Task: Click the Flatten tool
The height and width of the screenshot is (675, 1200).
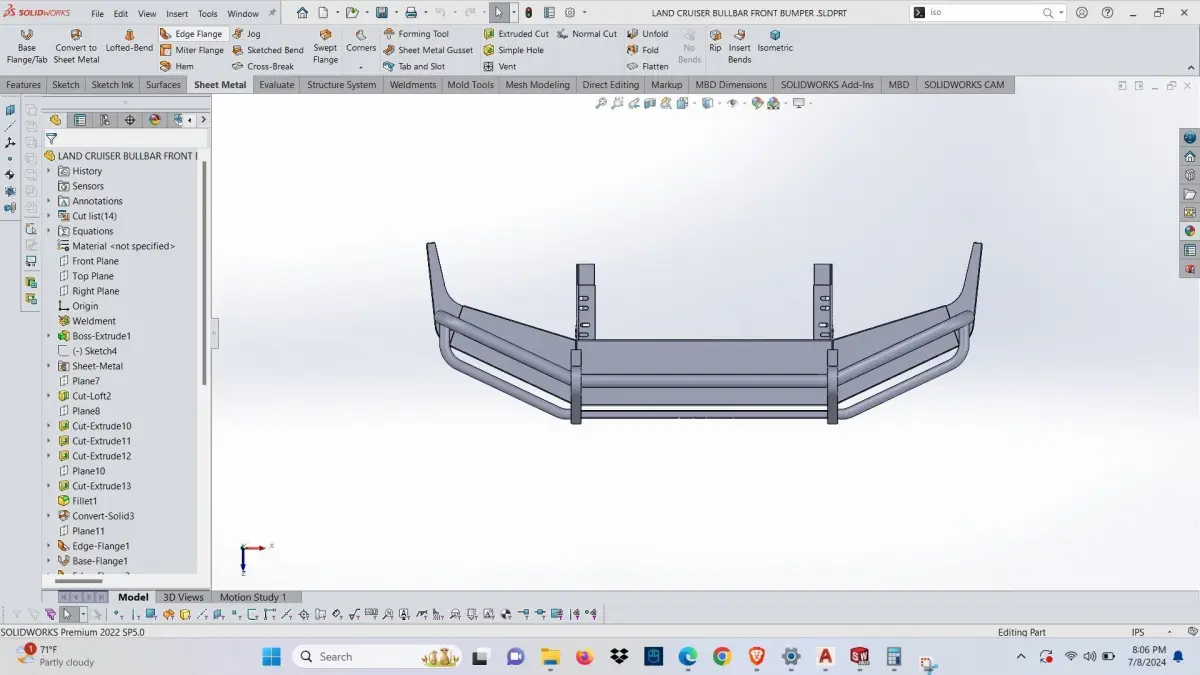Action: point(647,66)
